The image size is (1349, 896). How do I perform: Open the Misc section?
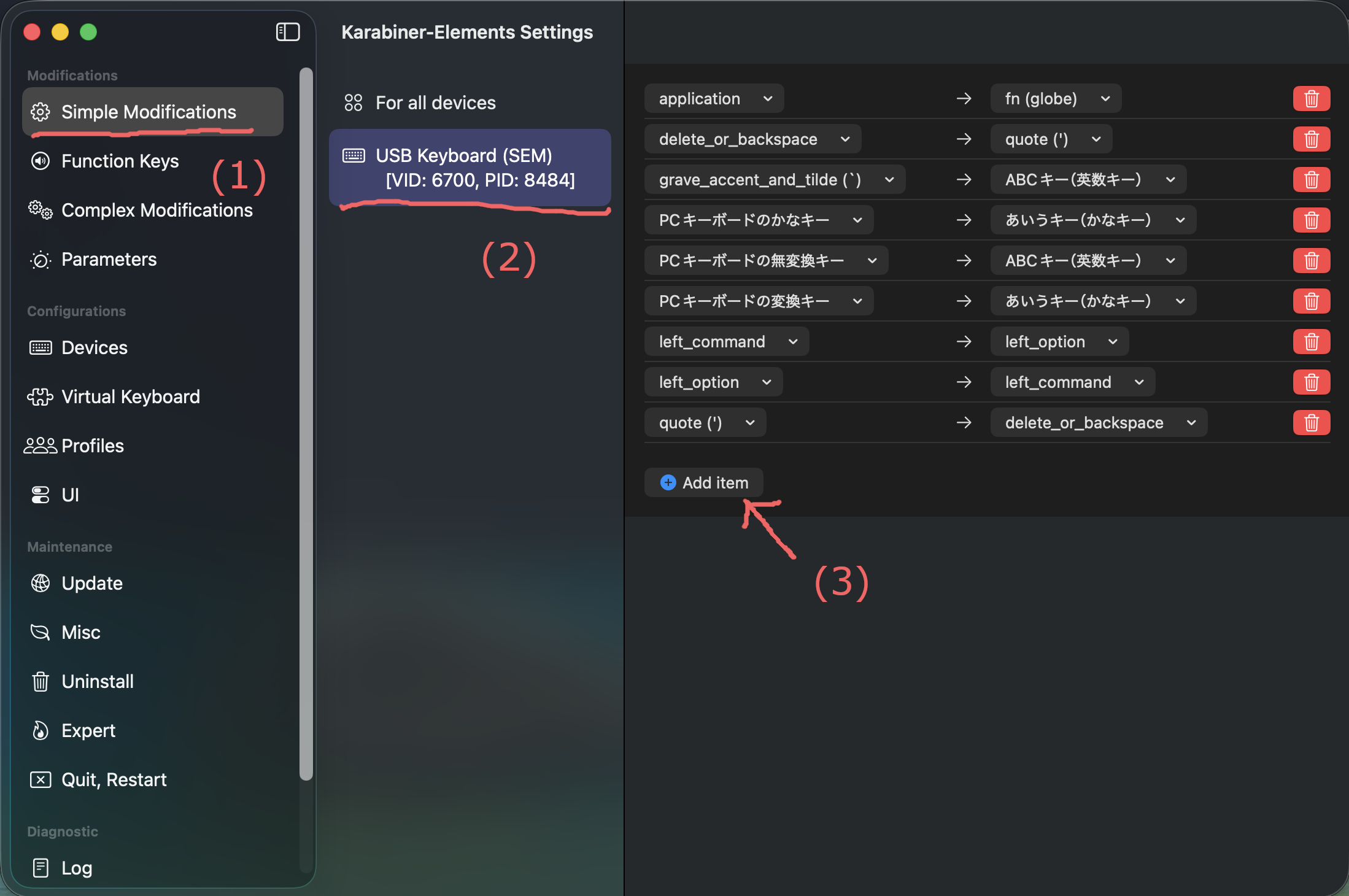(x=153, y=632)
